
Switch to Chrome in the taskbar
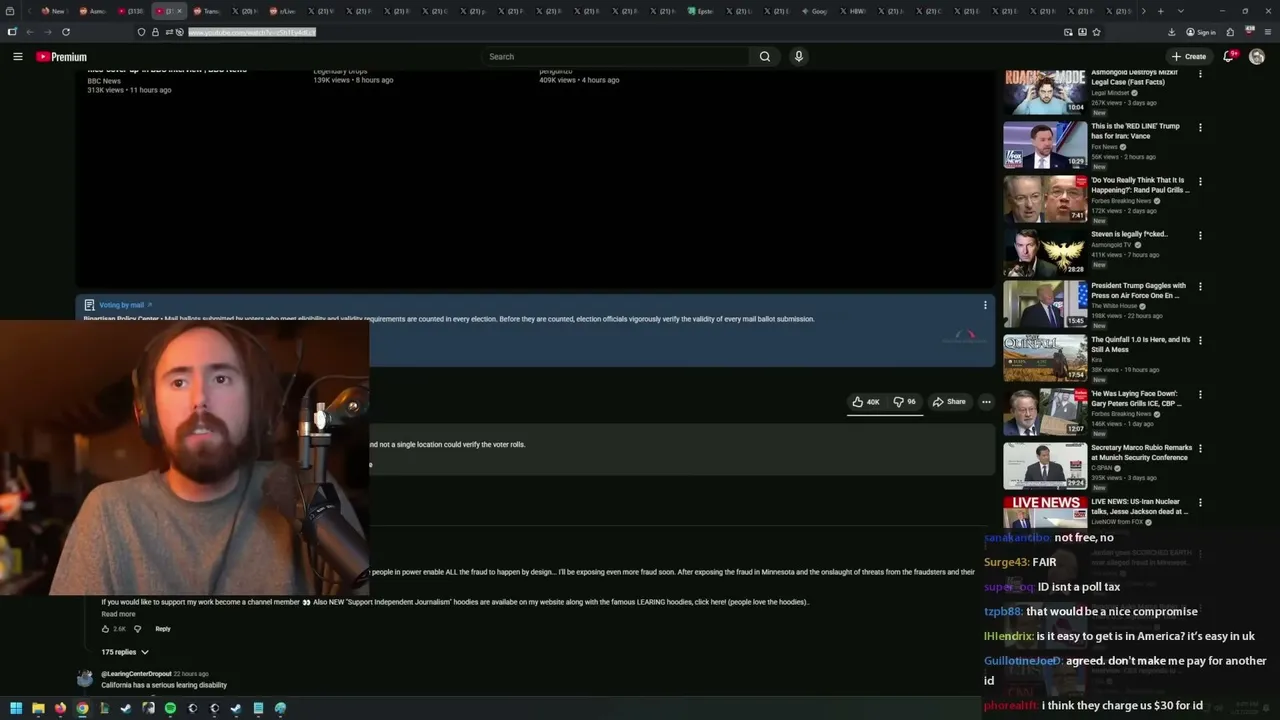82,708
